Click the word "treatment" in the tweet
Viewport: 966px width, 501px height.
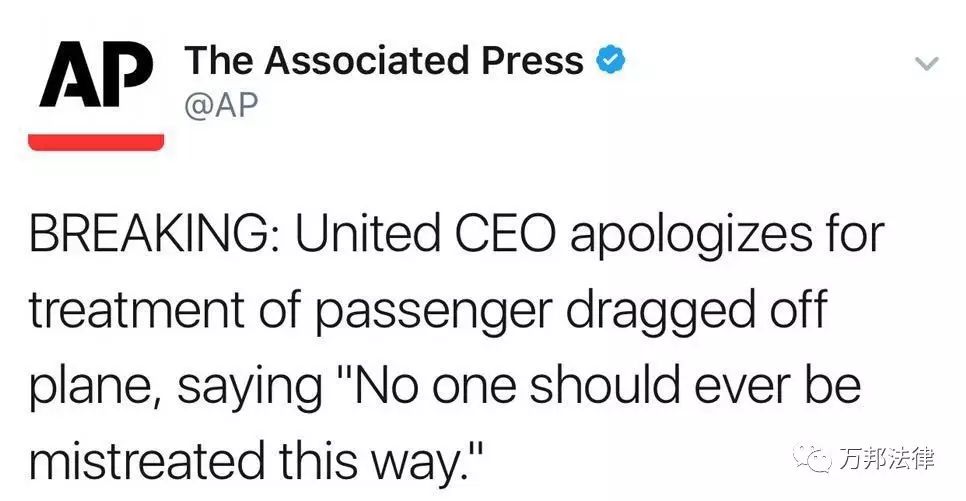(x=137, y=310)
